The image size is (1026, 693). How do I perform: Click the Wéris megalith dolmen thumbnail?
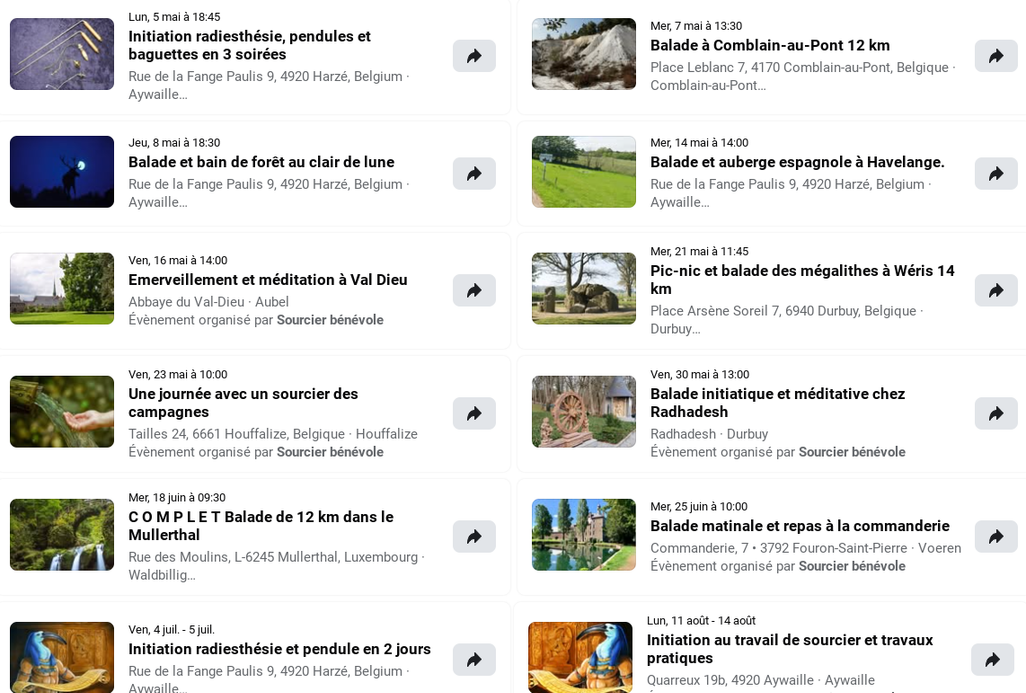(x=584, y=289)
